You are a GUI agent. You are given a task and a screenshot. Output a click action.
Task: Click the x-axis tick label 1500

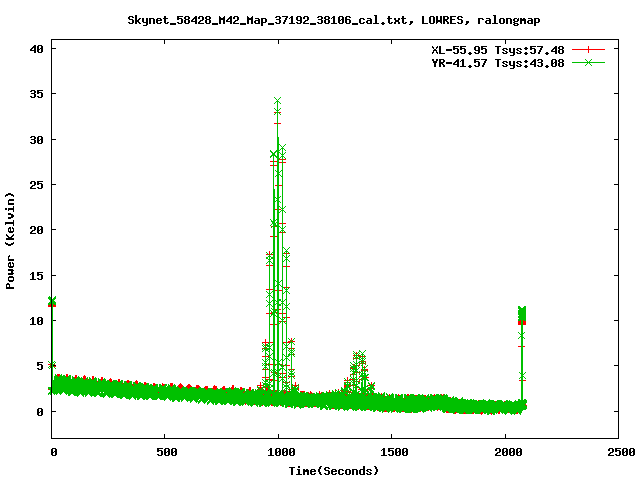(x=394, y=452)
